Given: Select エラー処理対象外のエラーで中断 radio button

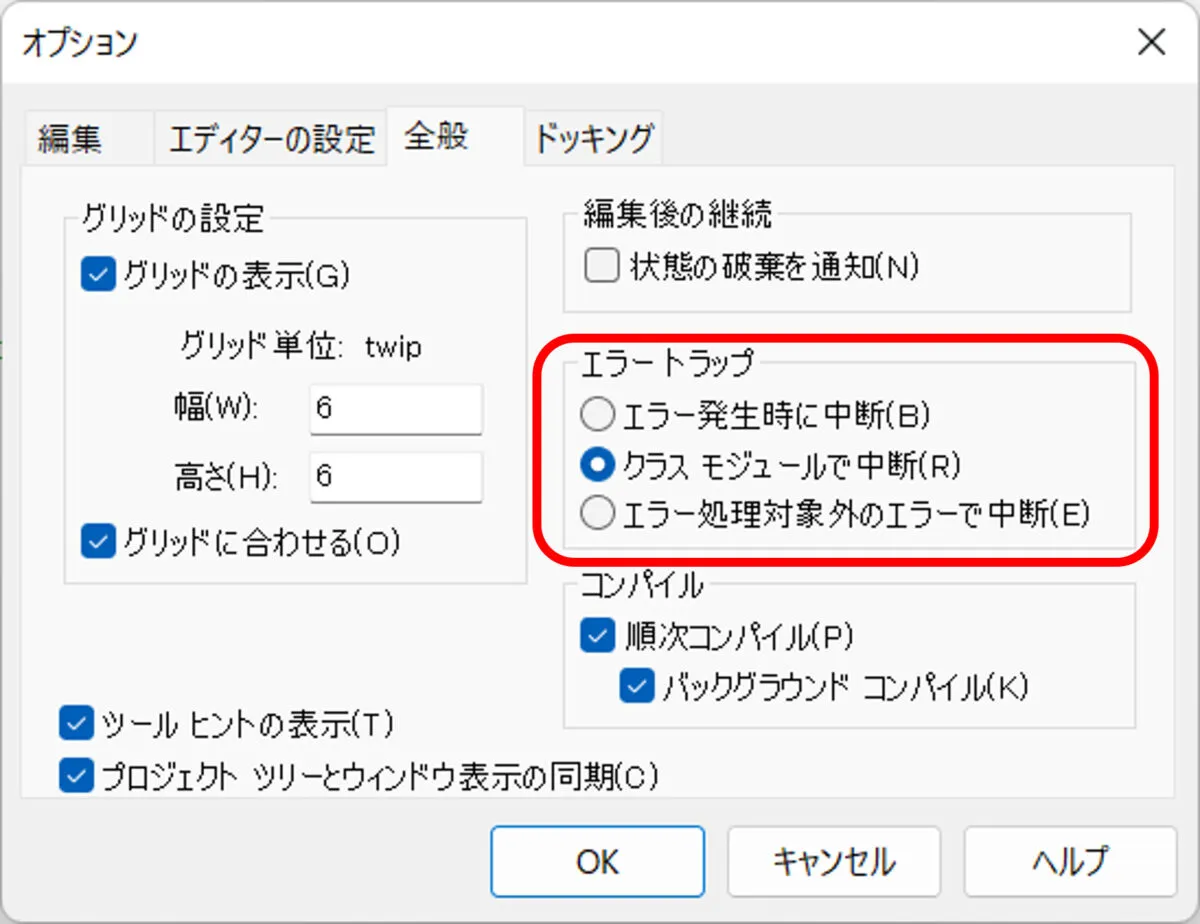Looking at the screenshot, I should (598, 514).
